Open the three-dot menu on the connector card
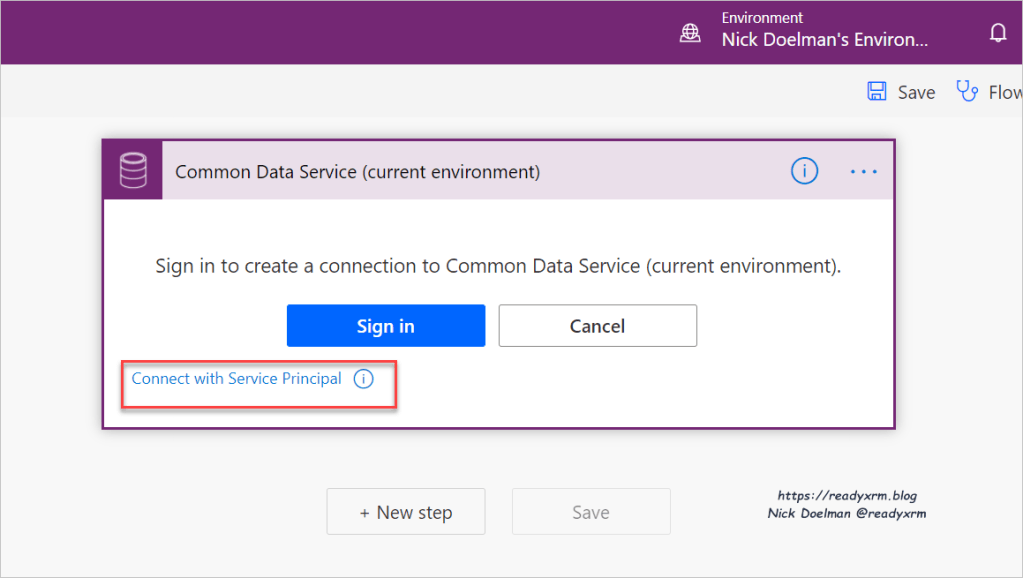The width and height of the screenshot is (1023, 578). click(x=863, y=171)
